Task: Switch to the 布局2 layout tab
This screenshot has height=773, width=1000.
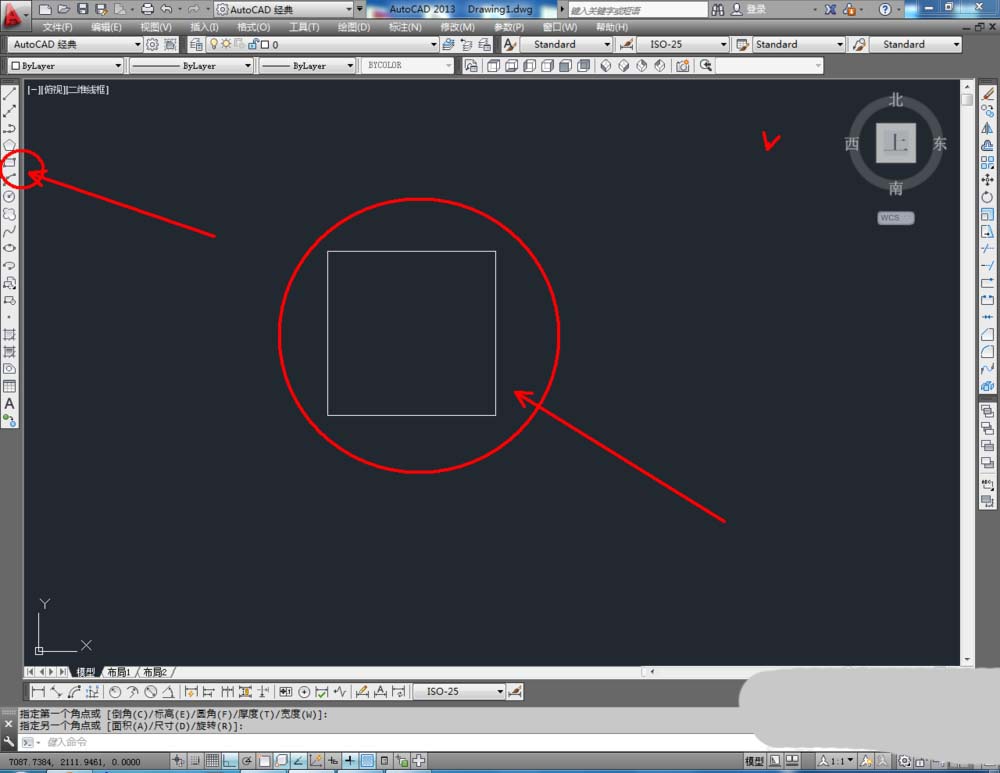Action: [154, 672]
